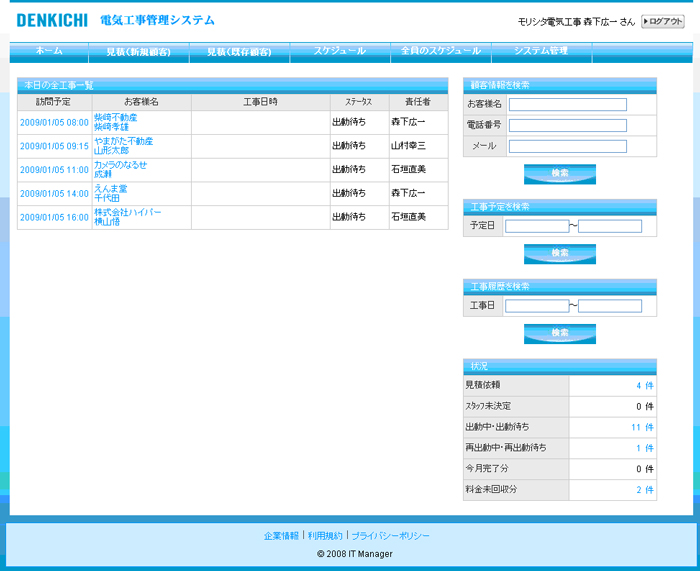The width and height of the screenshot is (700, 571).
Task: Click the 予定日 start date field
Action: coord(536,226)
